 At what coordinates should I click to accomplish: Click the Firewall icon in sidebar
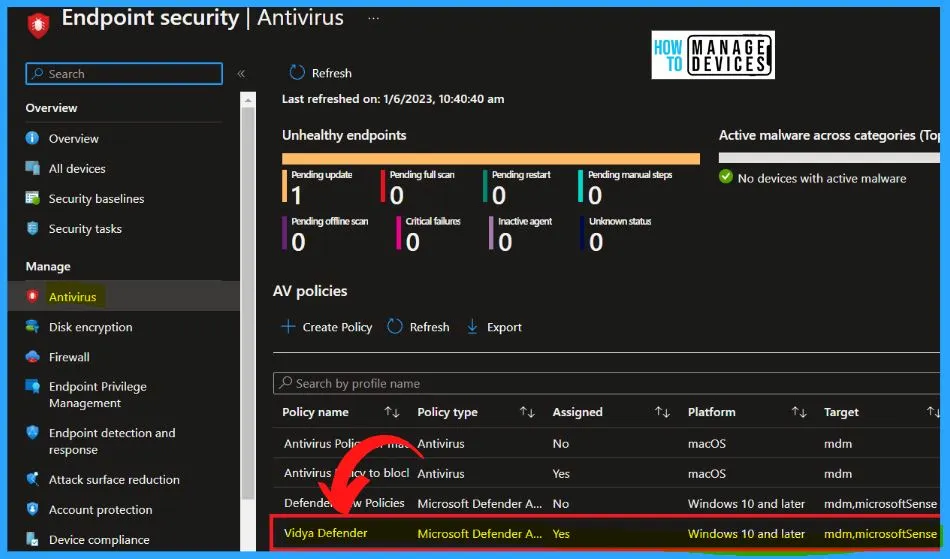(x=32, y=357)
